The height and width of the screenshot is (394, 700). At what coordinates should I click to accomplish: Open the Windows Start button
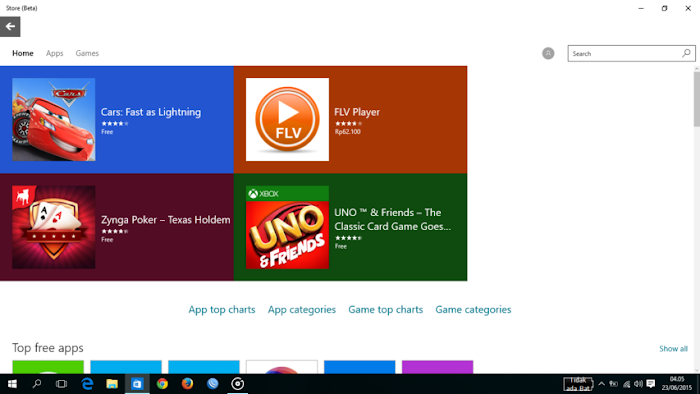(x=12, y=384)
